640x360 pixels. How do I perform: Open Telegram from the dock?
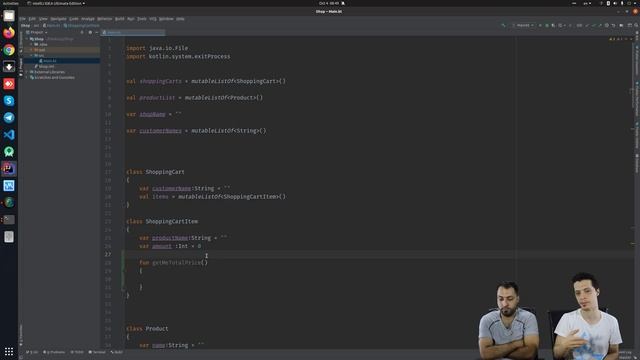pyautogui.click(x=9, y=118)
